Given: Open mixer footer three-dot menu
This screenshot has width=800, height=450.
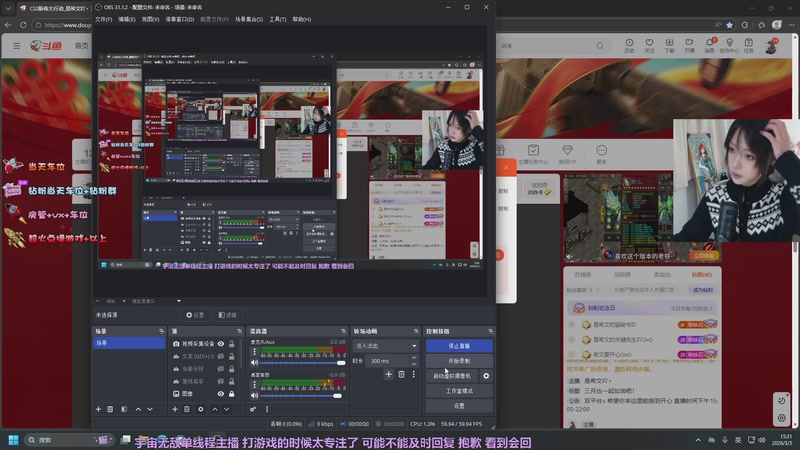Looking at the screenshot, I should coord(267,409).
